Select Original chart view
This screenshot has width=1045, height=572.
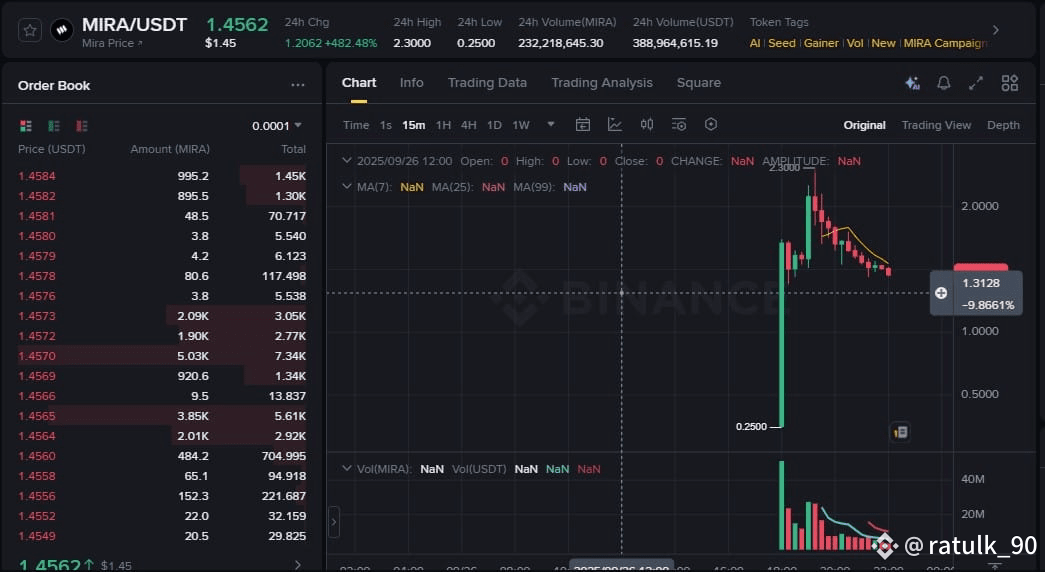[x=864, y=125]
